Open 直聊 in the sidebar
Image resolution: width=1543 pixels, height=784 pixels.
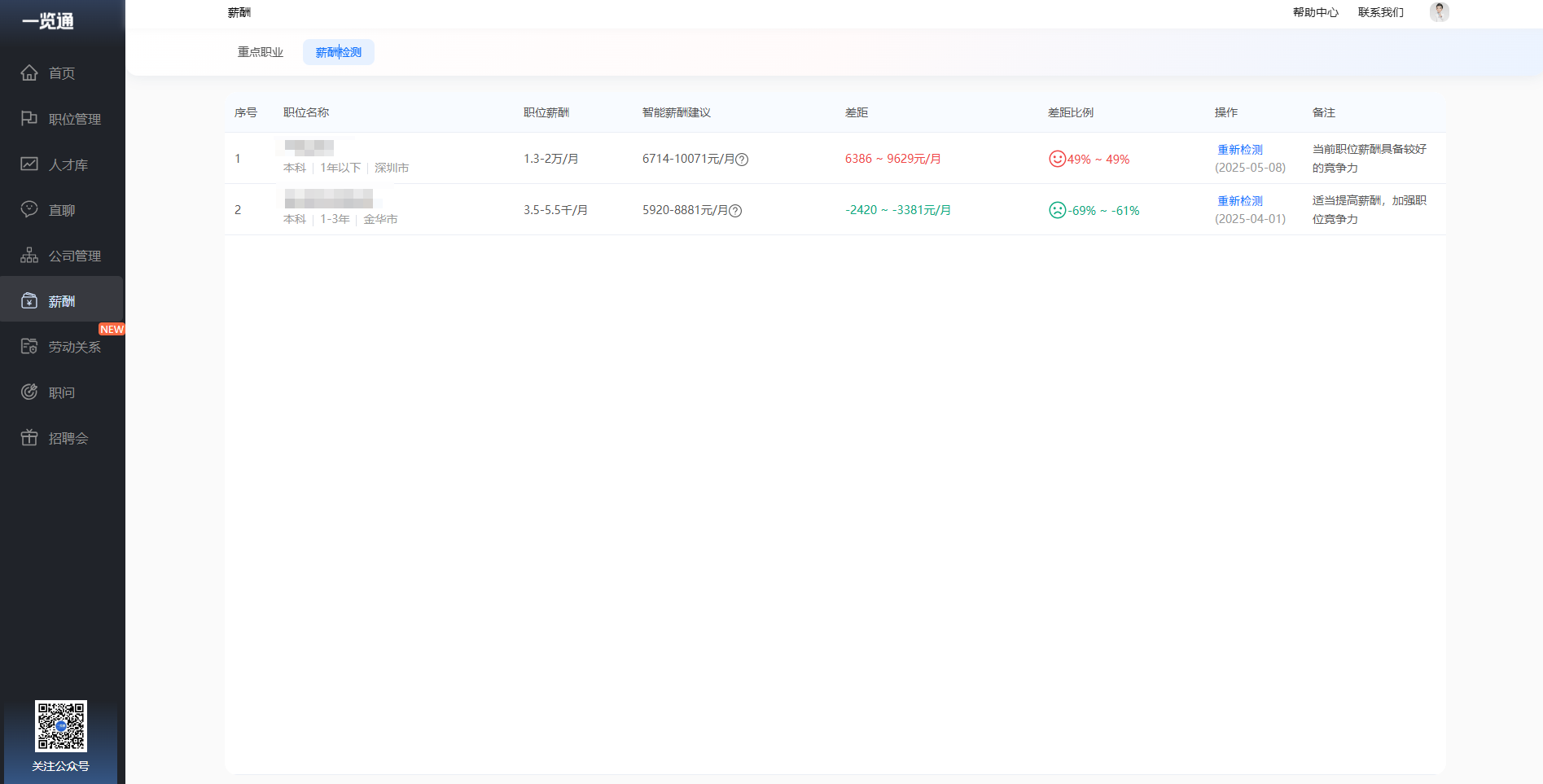coord(62,210)
